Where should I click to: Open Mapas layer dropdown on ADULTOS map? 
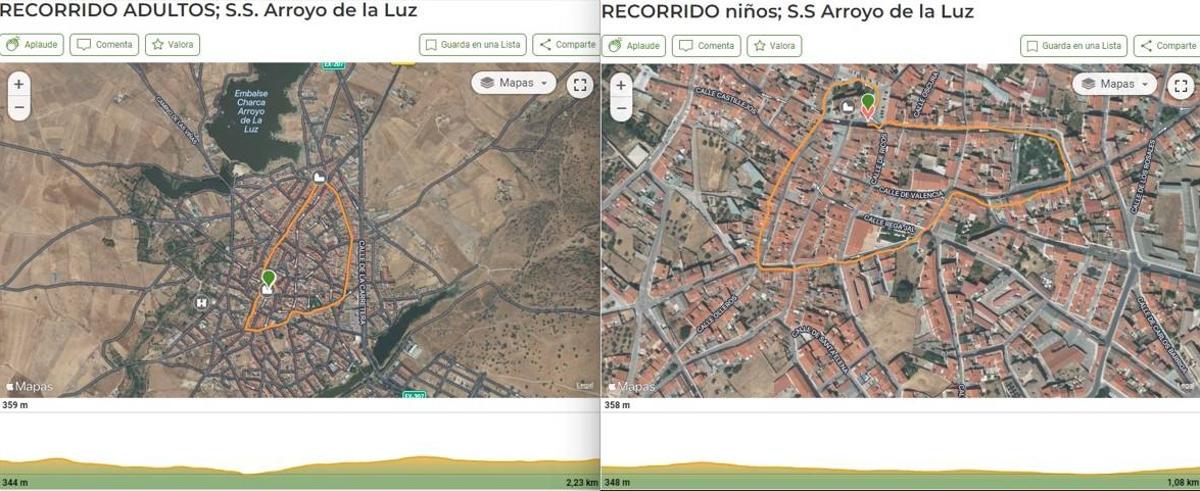[514, 83]
